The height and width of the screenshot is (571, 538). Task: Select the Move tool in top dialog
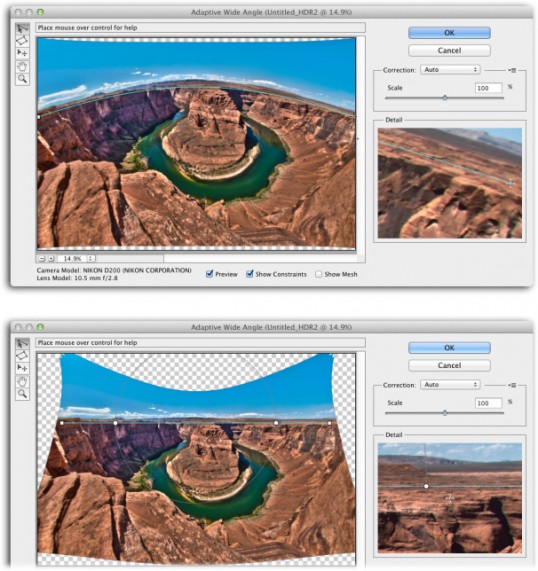coord(22,53)
